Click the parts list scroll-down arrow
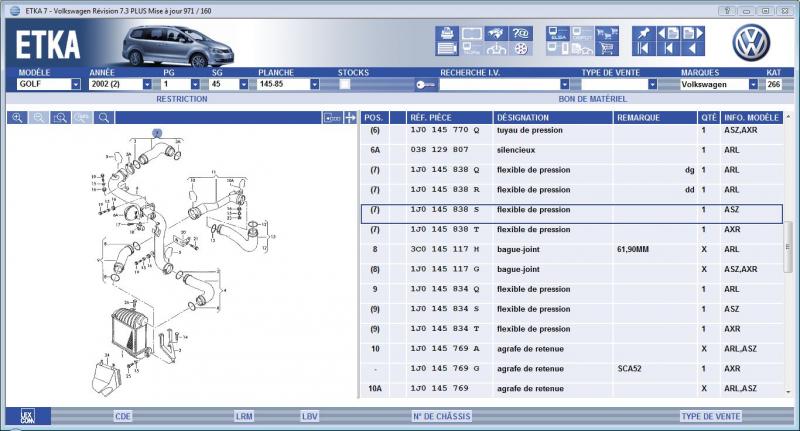The height and width of the screenshot is (431, 800). [x=788, y=392]
